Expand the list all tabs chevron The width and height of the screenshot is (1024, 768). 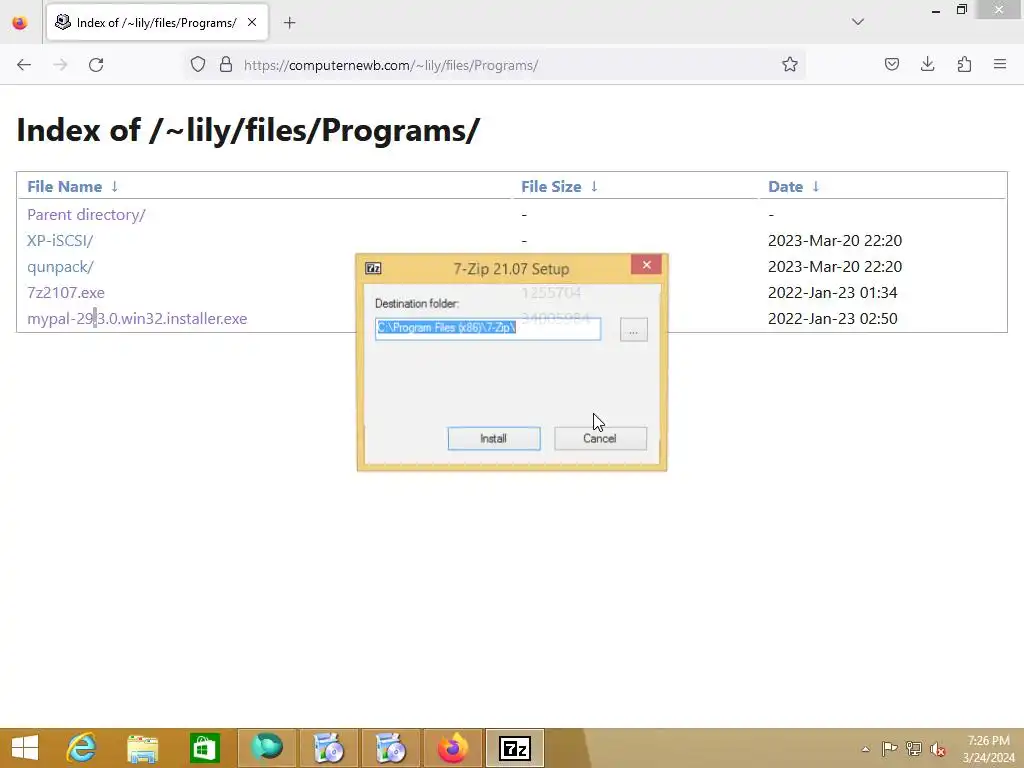pyautogui.click(x=858, y=22)
